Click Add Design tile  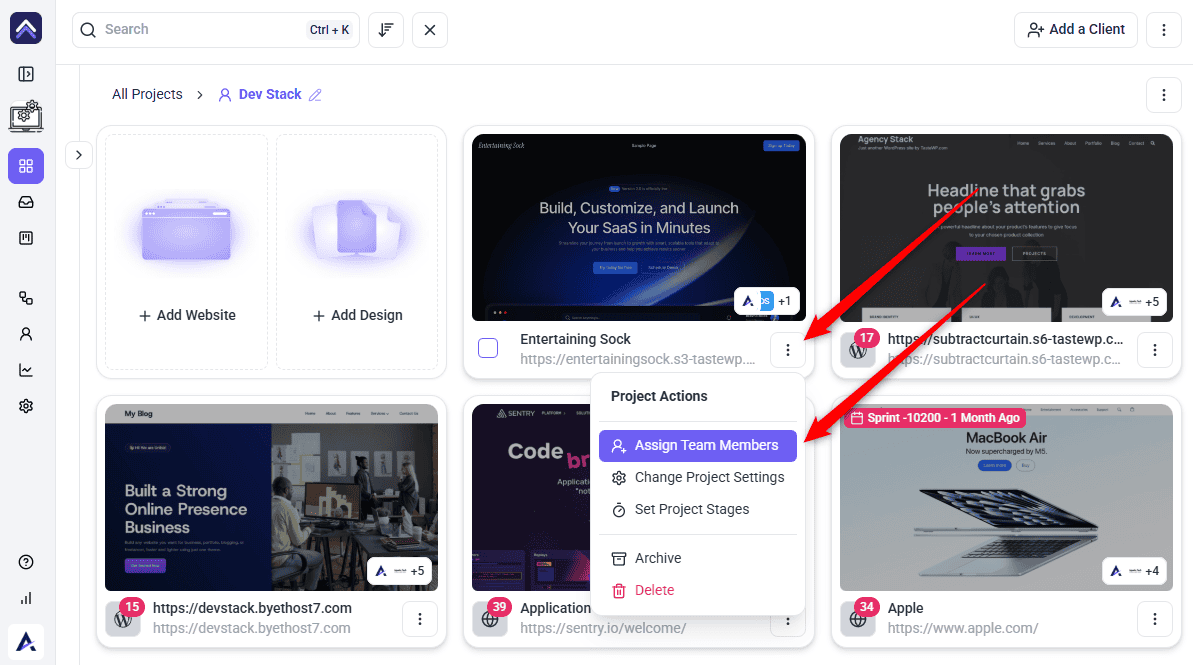coord(357,252)
